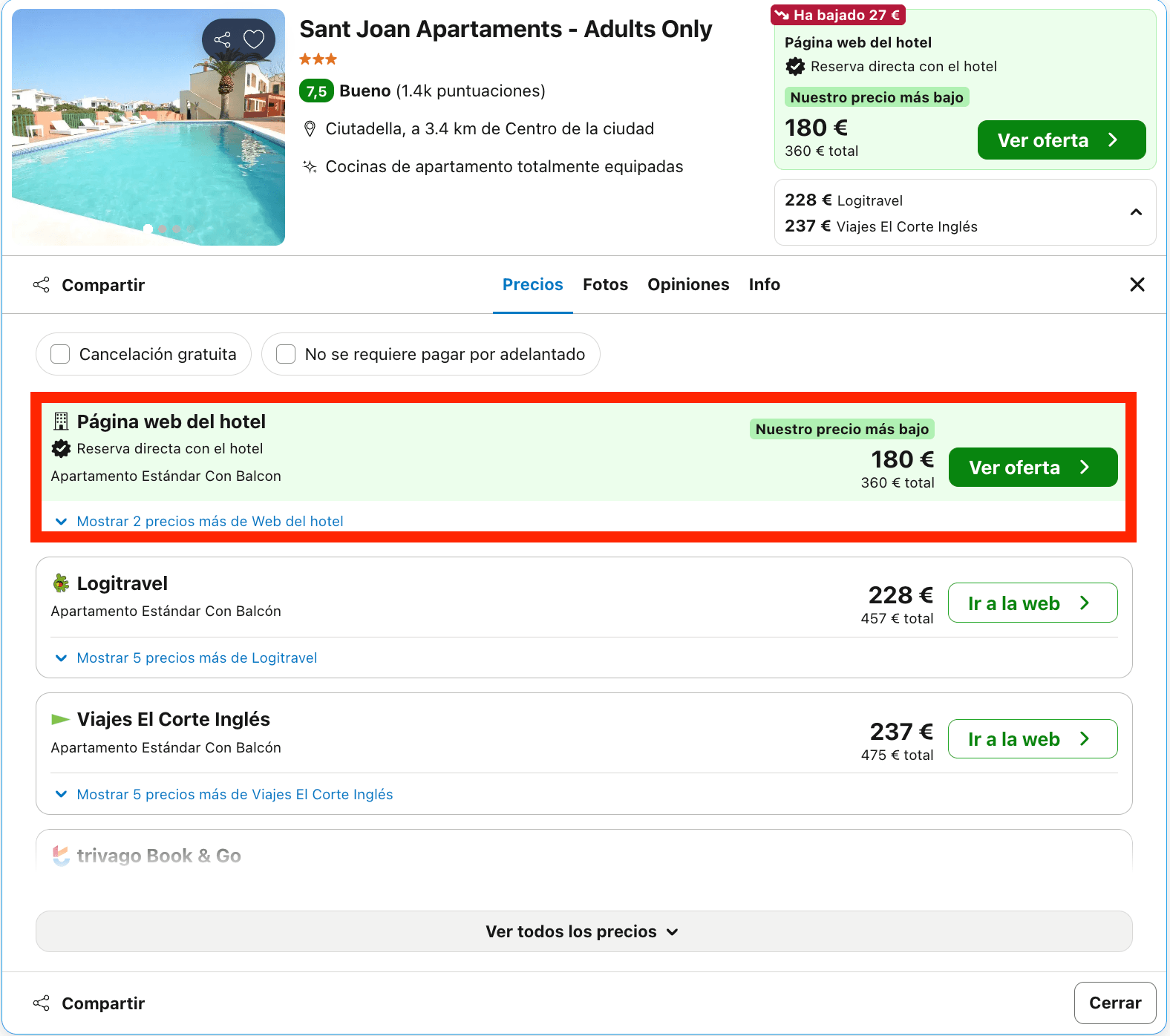1170x1036 pixels.
Task: Save hotel with heart favorite icon
Action: click(x=255, y=39)
